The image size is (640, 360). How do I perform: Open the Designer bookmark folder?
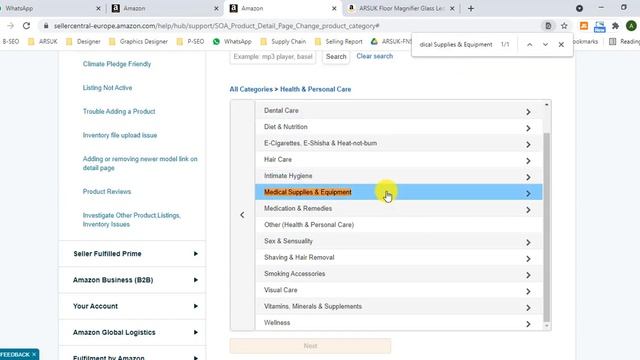[x=83, y=42]
